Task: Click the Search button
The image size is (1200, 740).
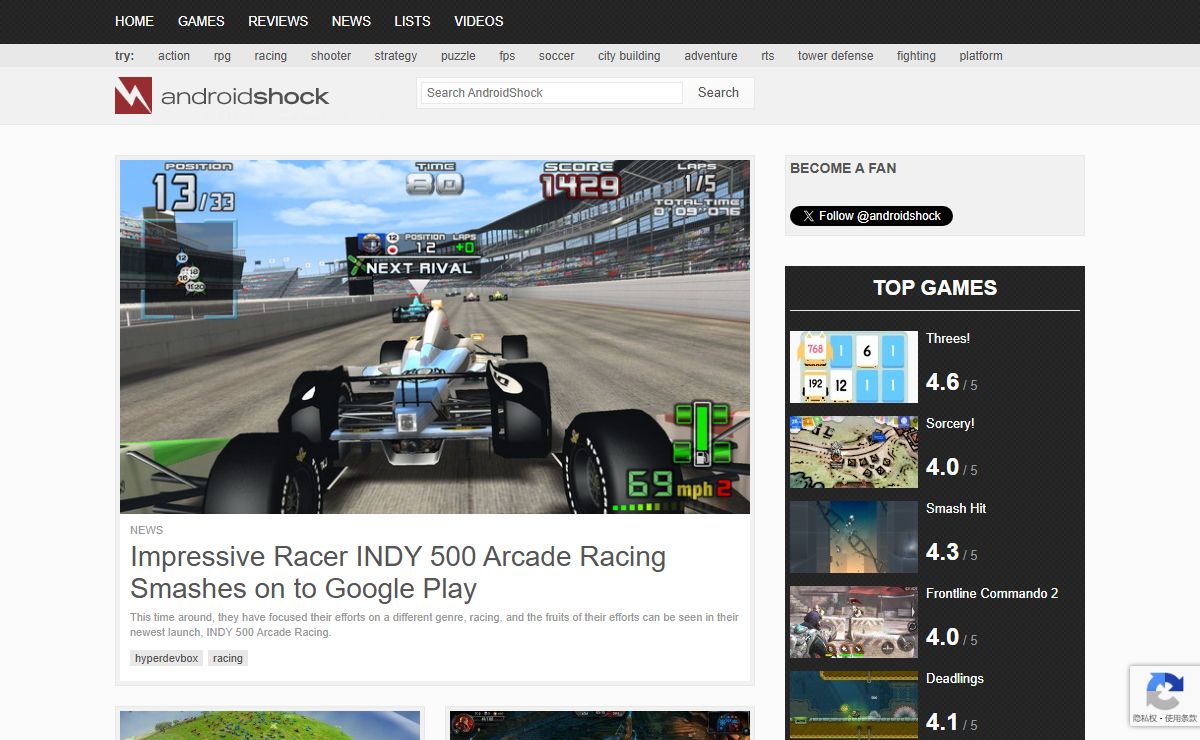Action: click(x=718, y=93)
